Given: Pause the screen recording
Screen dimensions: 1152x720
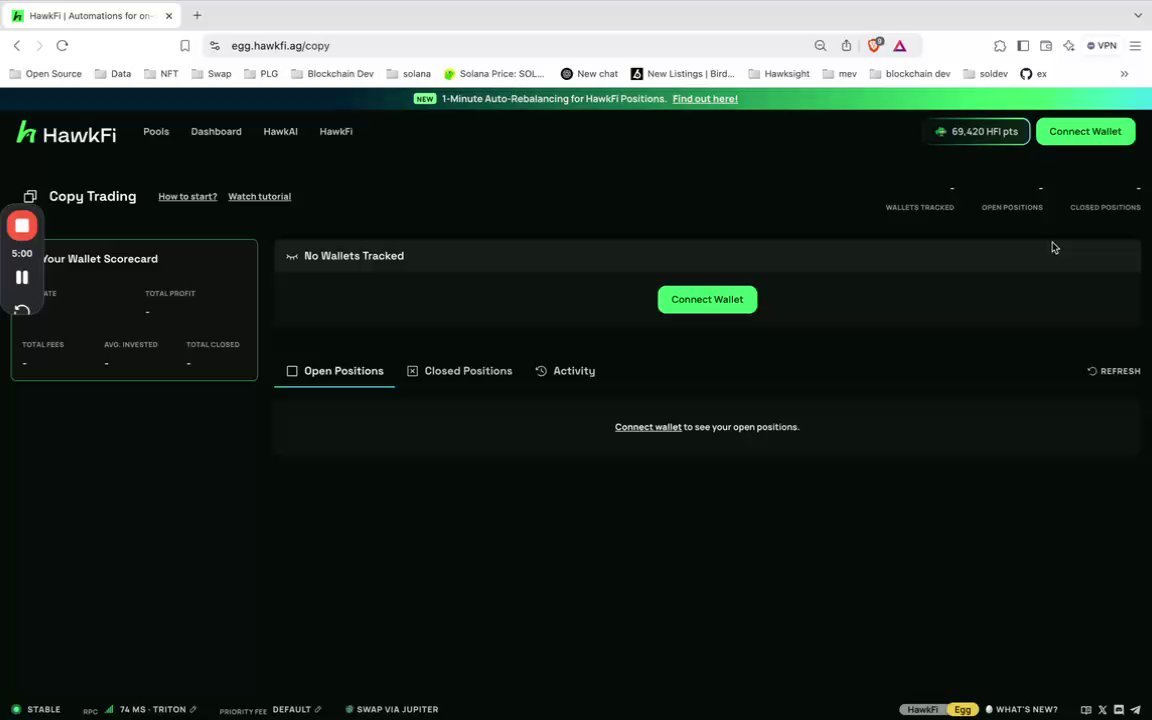Looking at the screenshot, I should 22,277.
